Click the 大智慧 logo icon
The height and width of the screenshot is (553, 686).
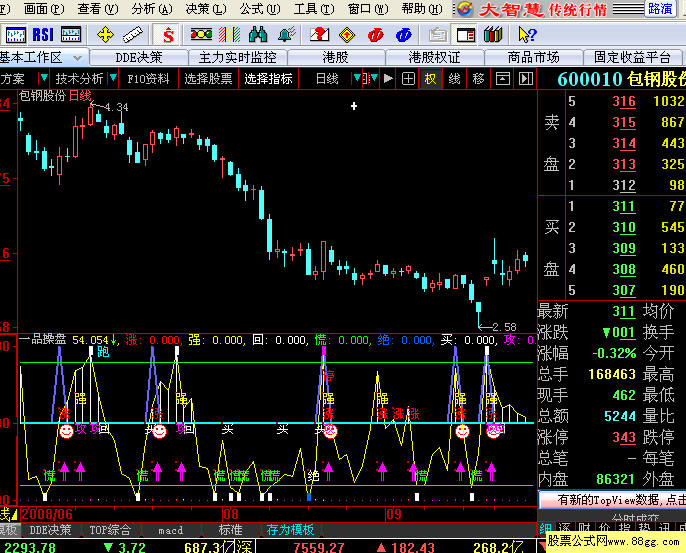coord(465,9)
